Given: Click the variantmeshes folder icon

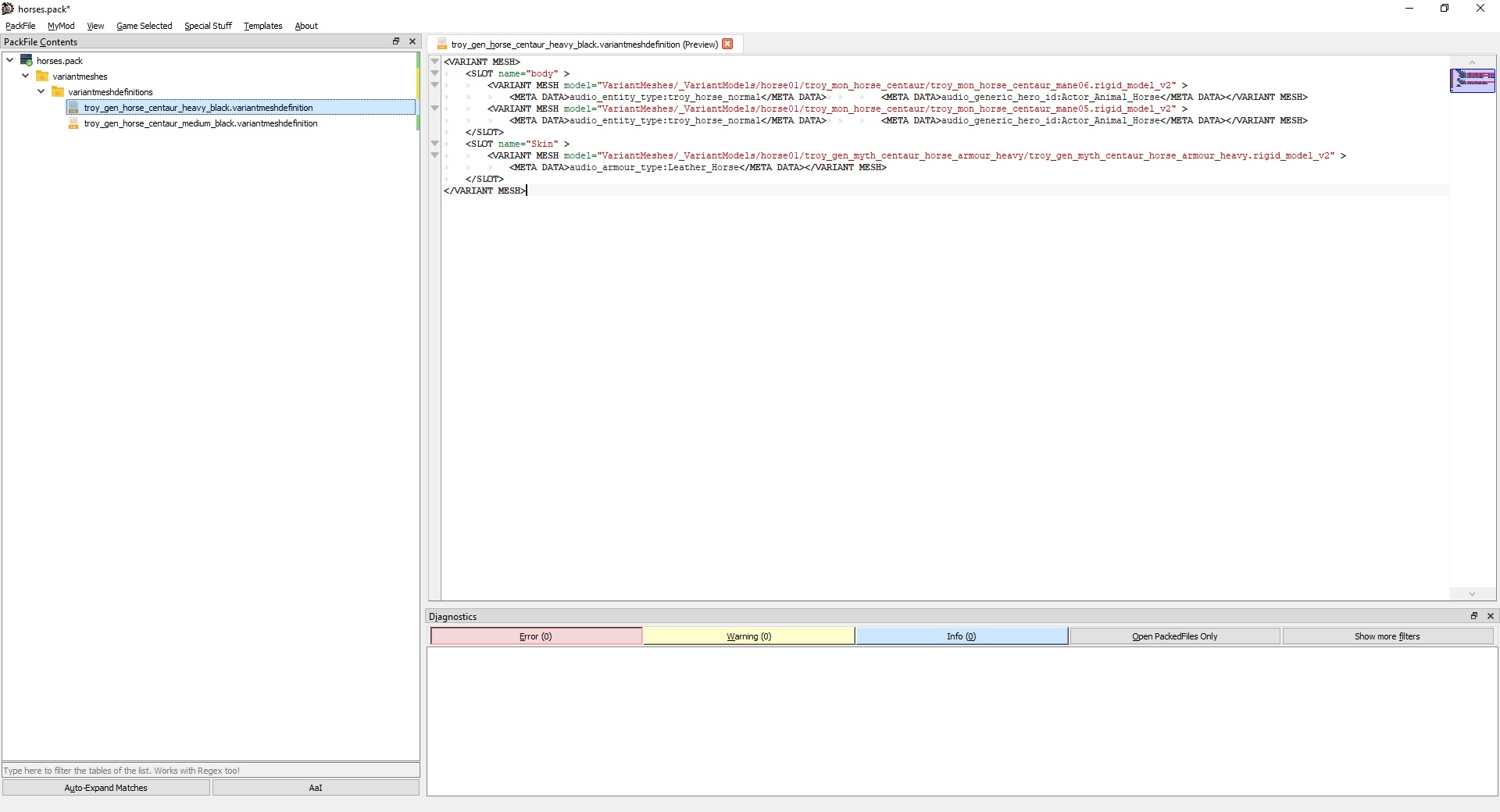Looking at the screenshot, I should (x=42, y=76).
